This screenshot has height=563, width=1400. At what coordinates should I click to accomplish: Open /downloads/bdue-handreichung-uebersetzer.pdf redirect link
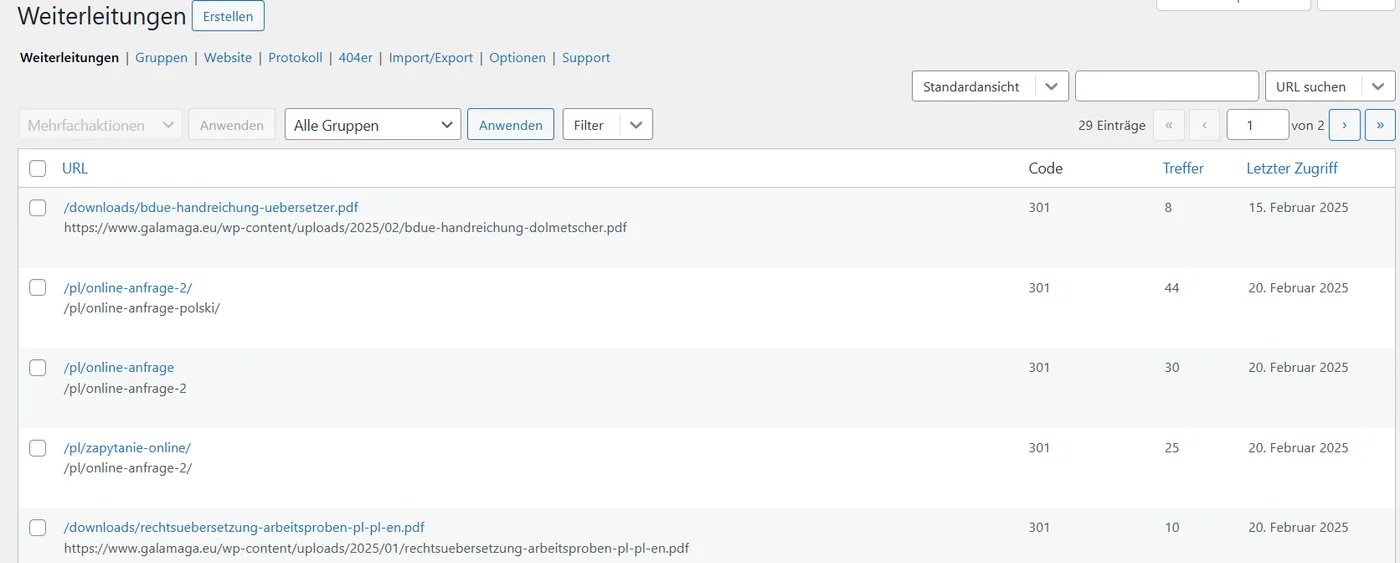click(211, 208)
